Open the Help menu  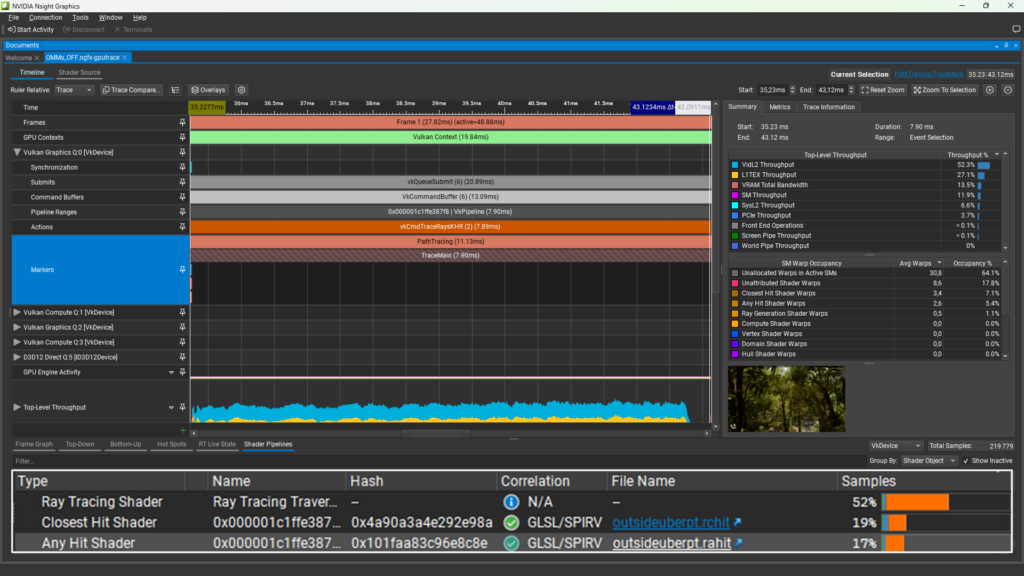click(x=140, y=18)
